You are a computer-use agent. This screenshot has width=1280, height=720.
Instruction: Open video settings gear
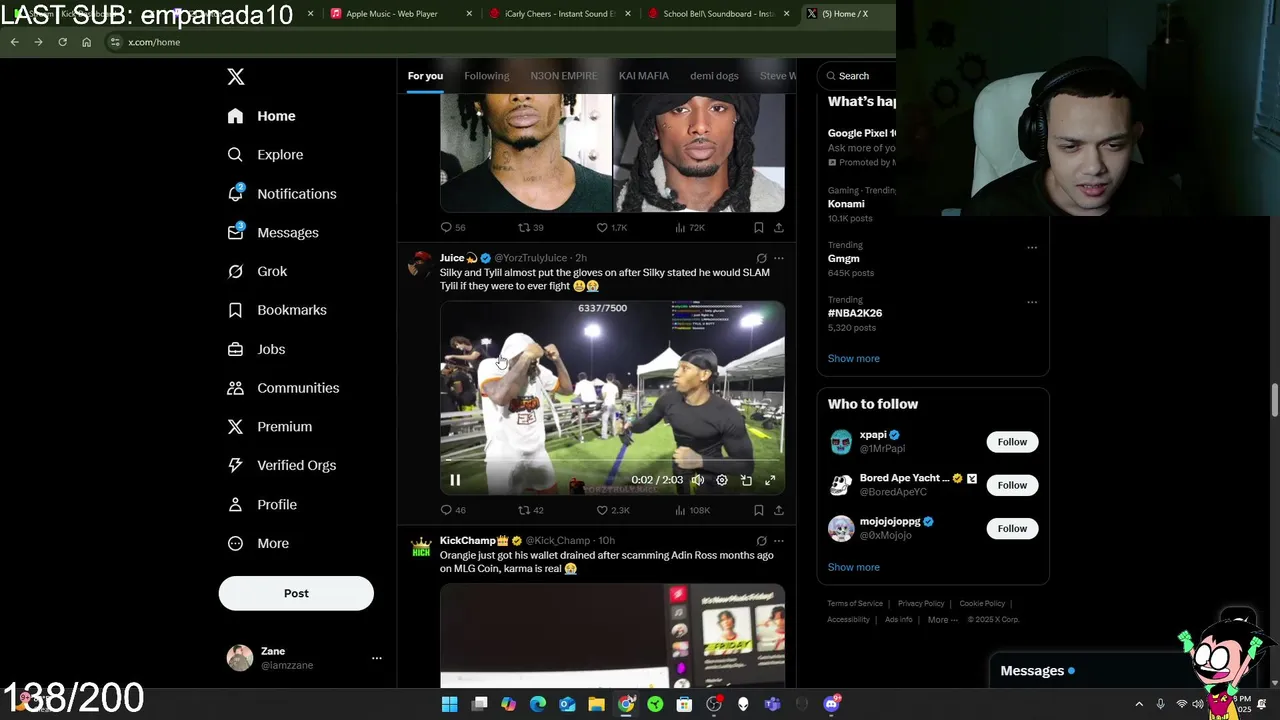tap(722, 480)
